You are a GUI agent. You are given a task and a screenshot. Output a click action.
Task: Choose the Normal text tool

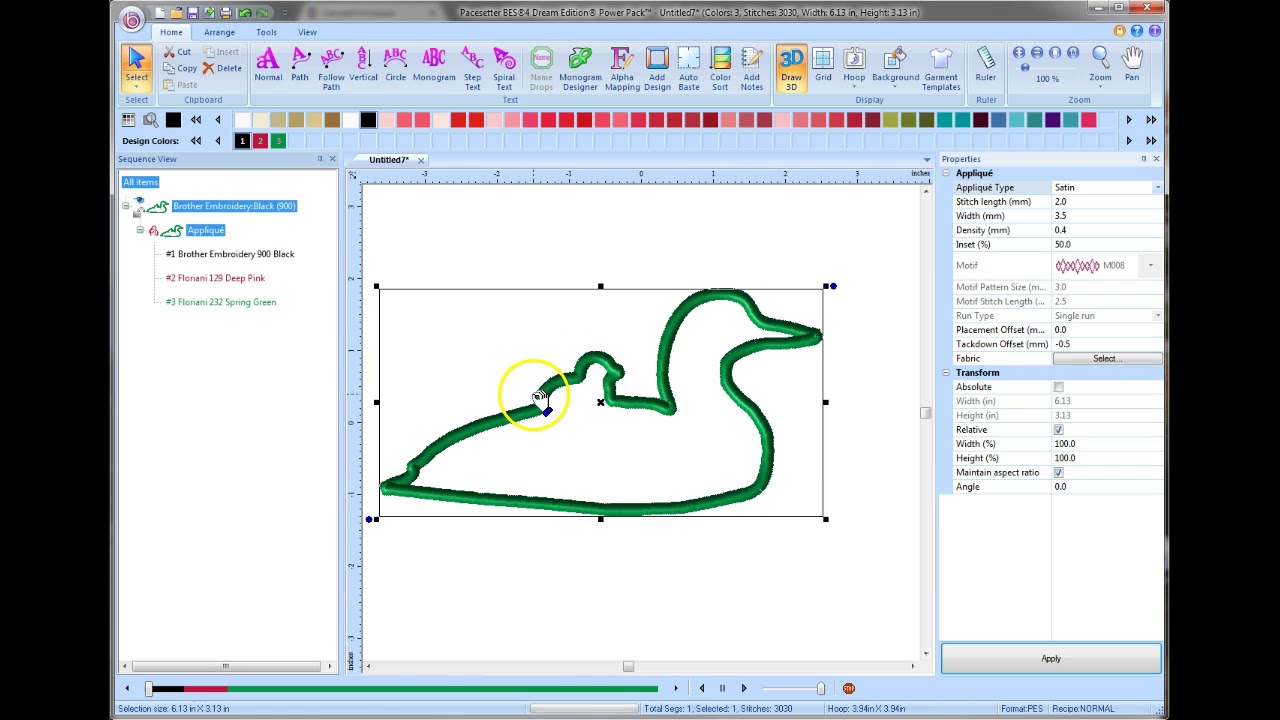point(268,66)
